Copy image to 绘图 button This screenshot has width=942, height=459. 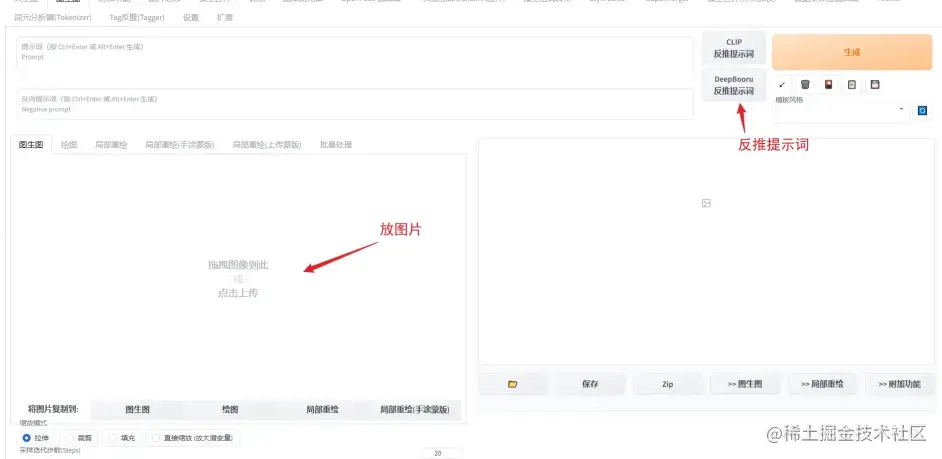pyautogui.click(x=230, y=410)
